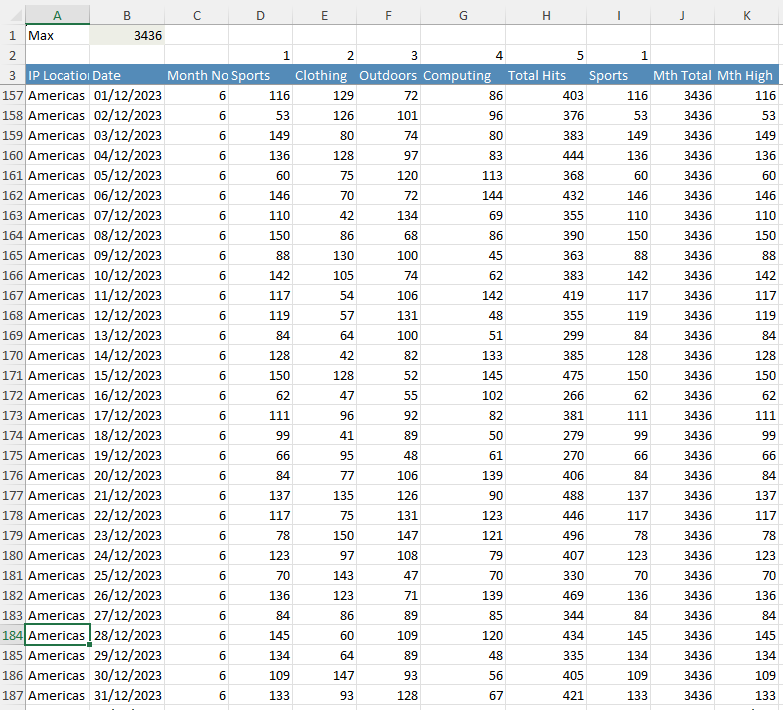Click date cell 25/12/2023

coord(127,575)
